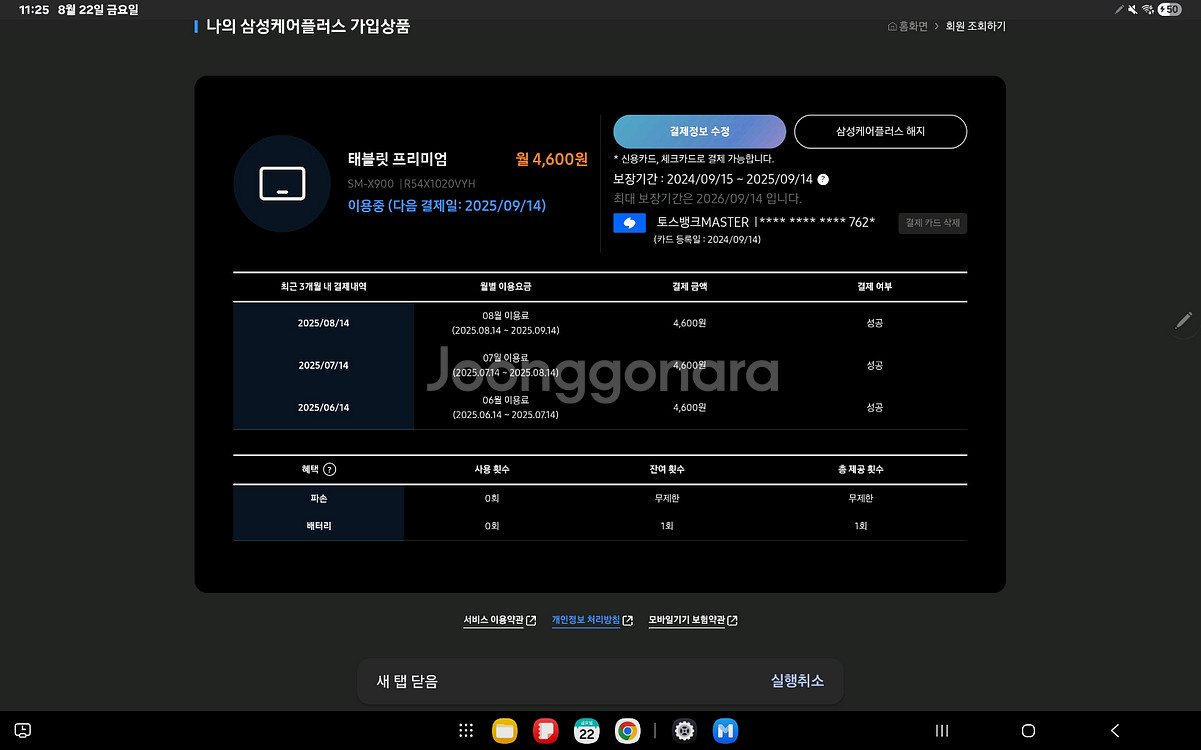Click the 삼성케어플러스 해지 button
Image resolution: width=1201 pixels, height=750 pixels.
[880, 132]
